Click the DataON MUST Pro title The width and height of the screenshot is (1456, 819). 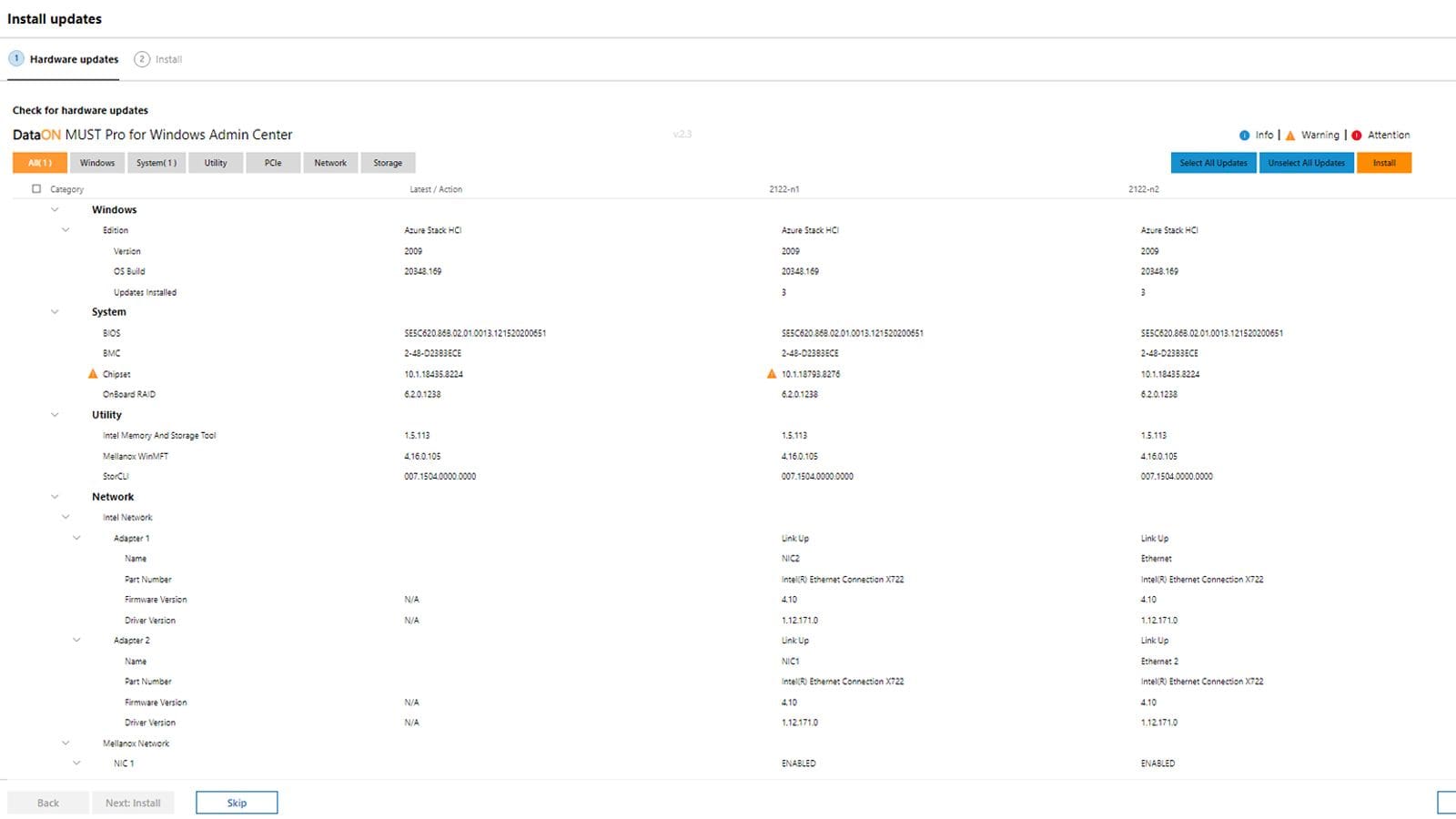(153, 135)
